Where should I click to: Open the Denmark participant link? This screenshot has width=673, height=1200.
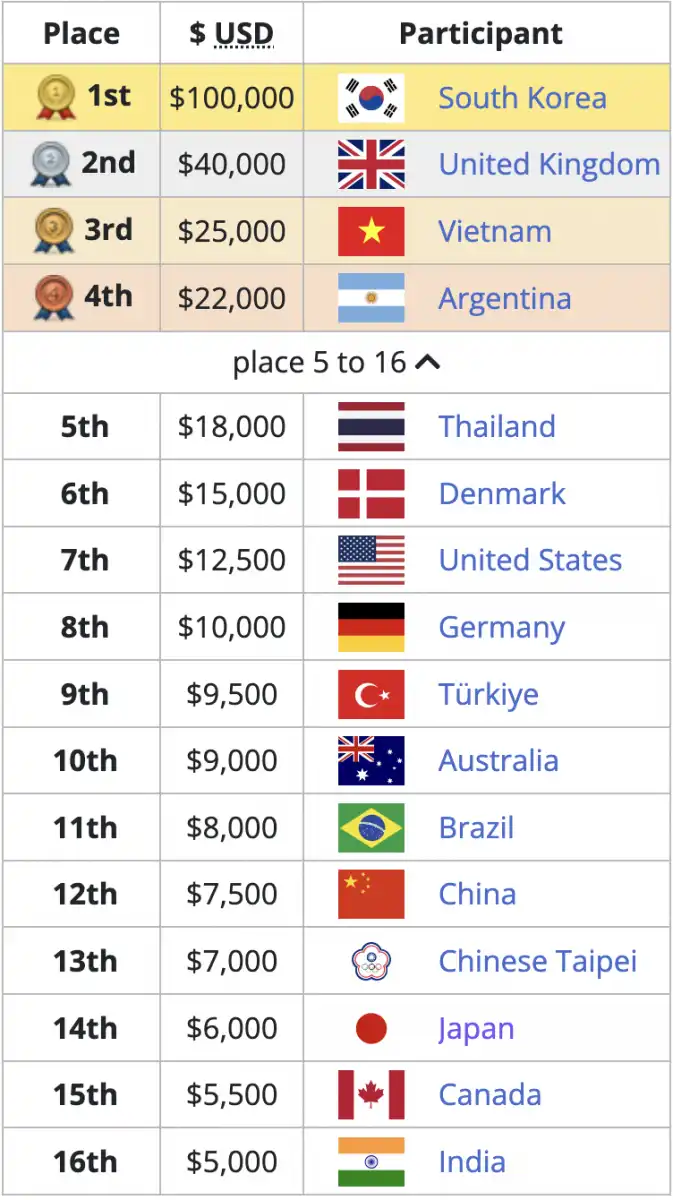click(x=502, y=494)
